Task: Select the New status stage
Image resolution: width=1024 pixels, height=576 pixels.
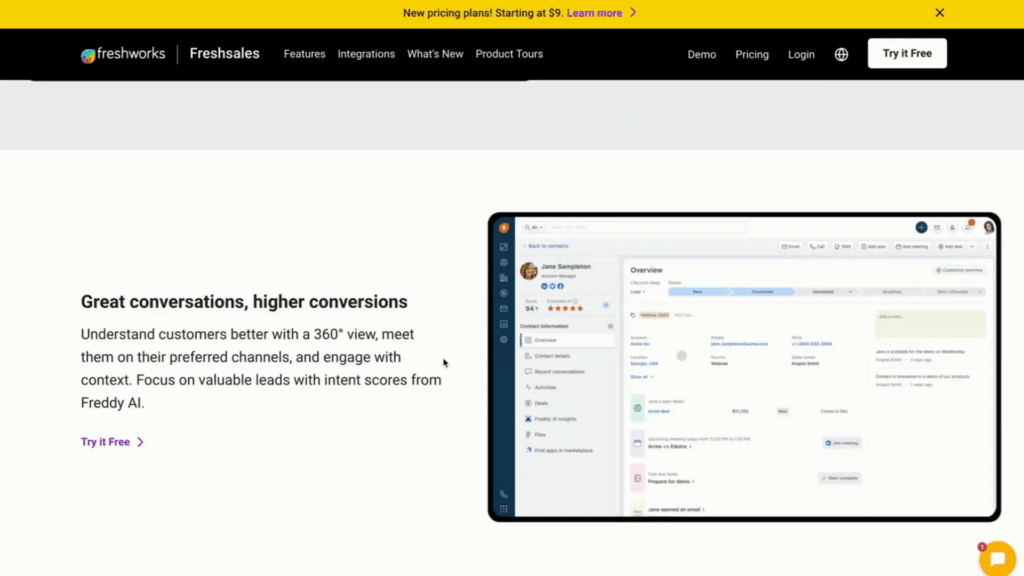Action: [x=697, y=292]
